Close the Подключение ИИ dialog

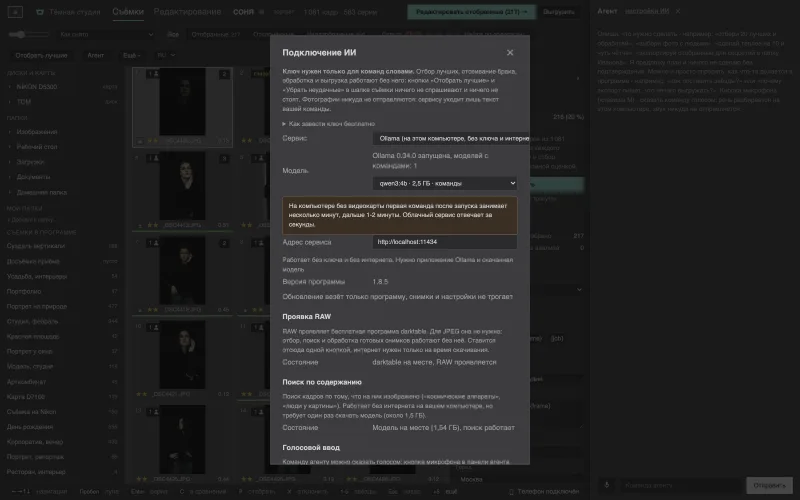(510, 53)
